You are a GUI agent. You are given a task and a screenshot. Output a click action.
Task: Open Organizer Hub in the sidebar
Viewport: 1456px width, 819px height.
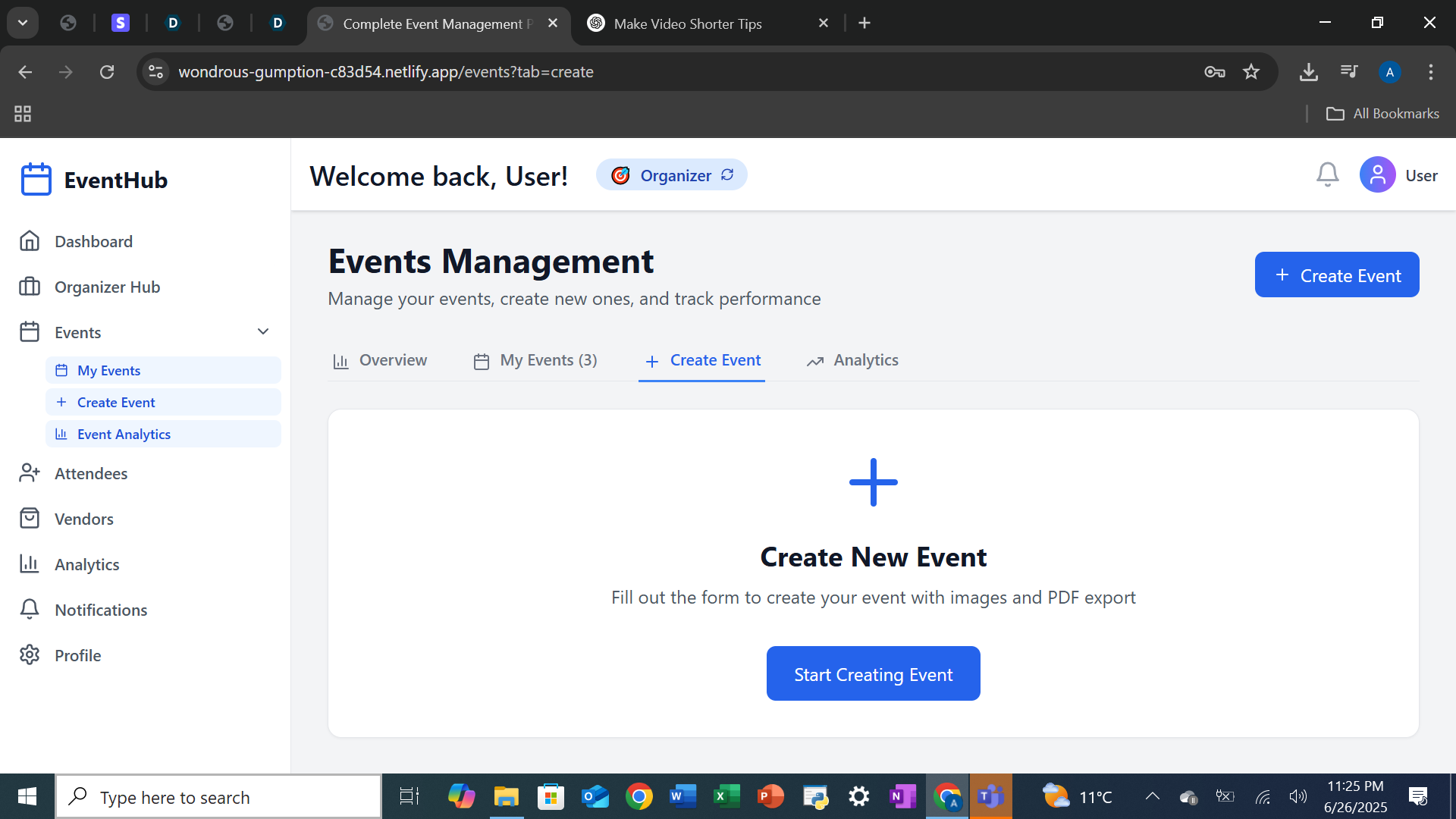107,287
